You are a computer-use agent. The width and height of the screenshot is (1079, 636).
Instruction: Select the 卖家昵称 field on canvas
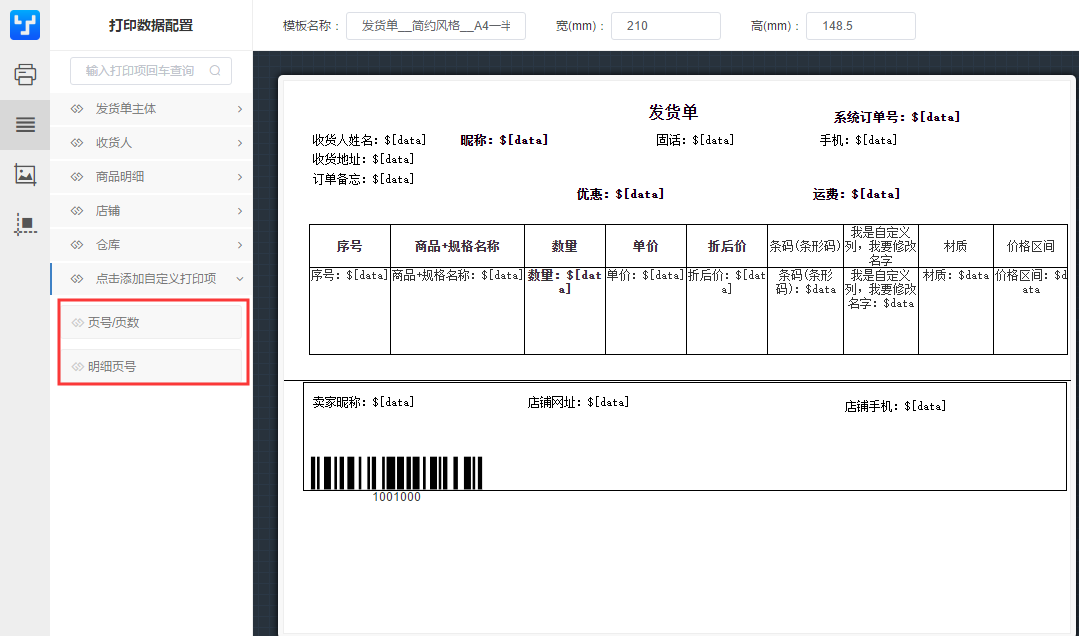[x=363, y=402]
